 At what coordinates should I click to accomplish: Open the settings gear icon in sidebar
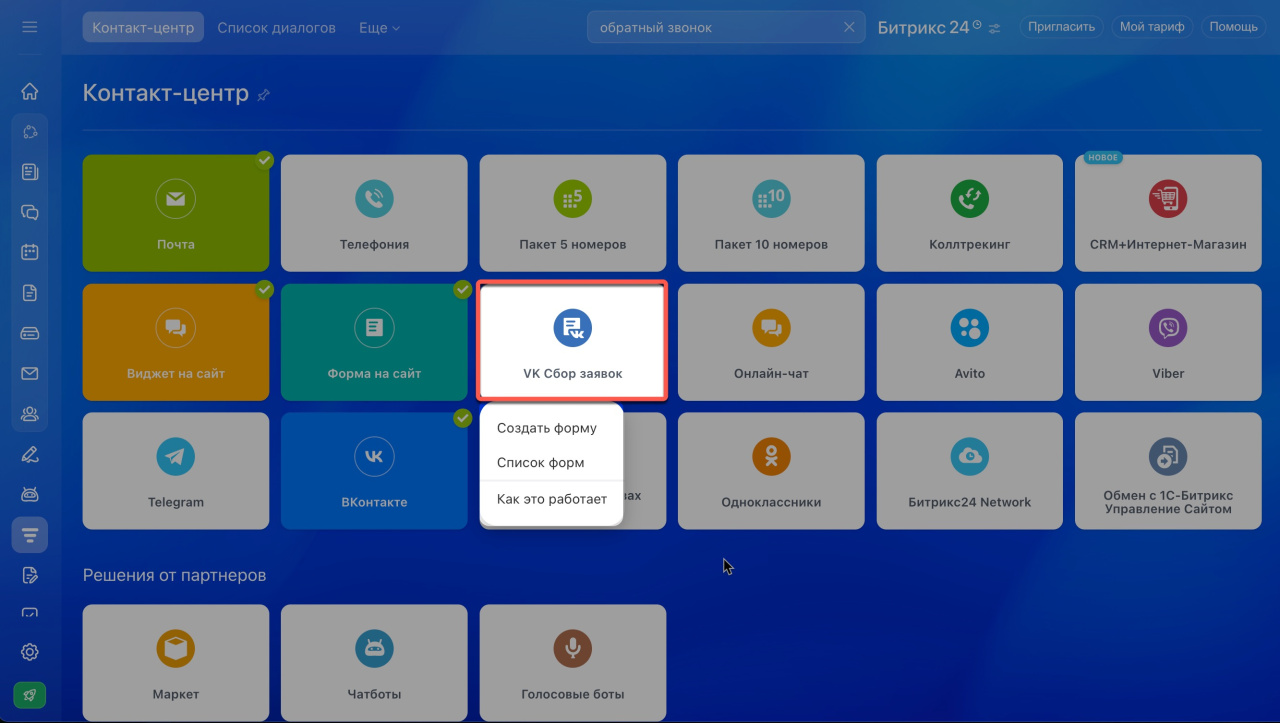click(30, 652)
